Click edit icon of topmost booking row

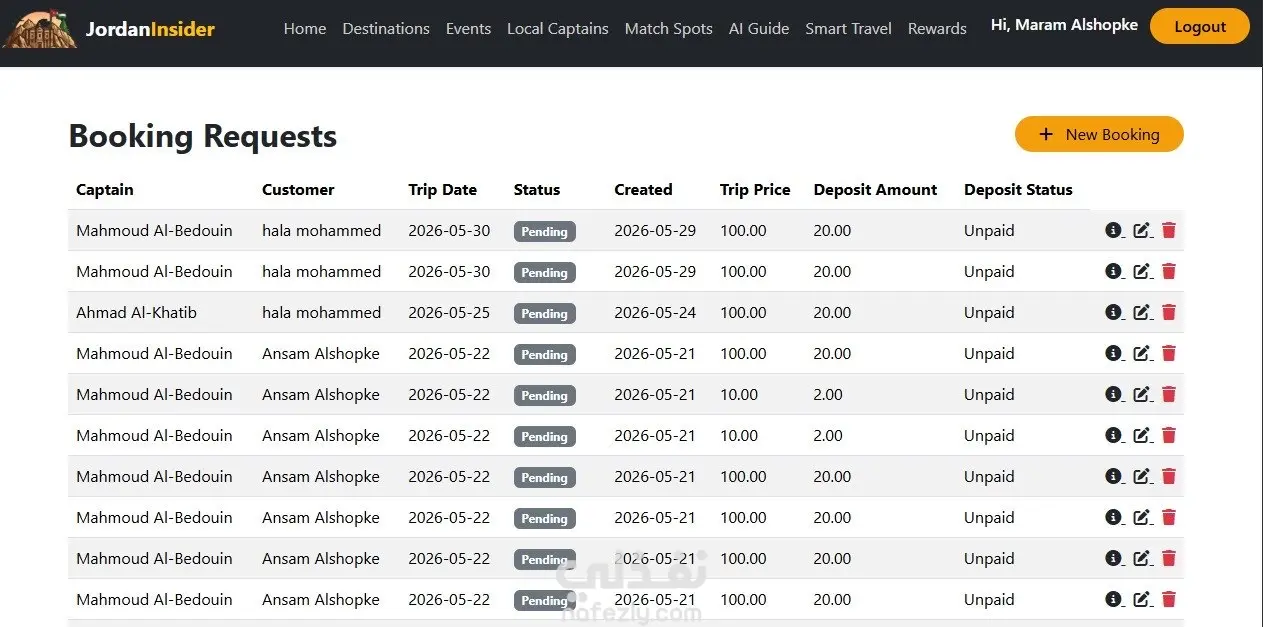point(1141,230)
